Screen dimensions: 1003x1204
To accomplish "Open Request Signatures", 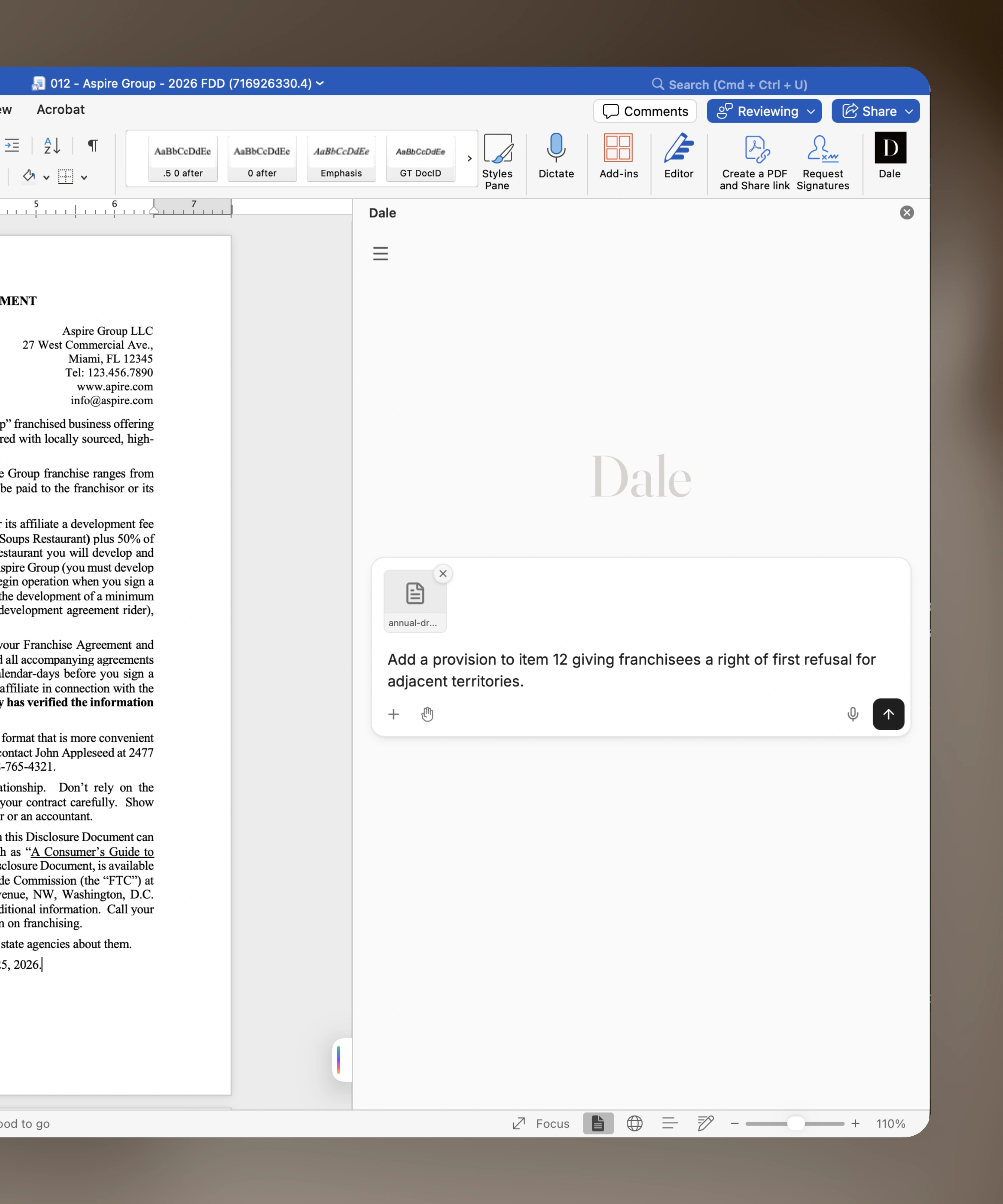I will (x=822, y=162).
